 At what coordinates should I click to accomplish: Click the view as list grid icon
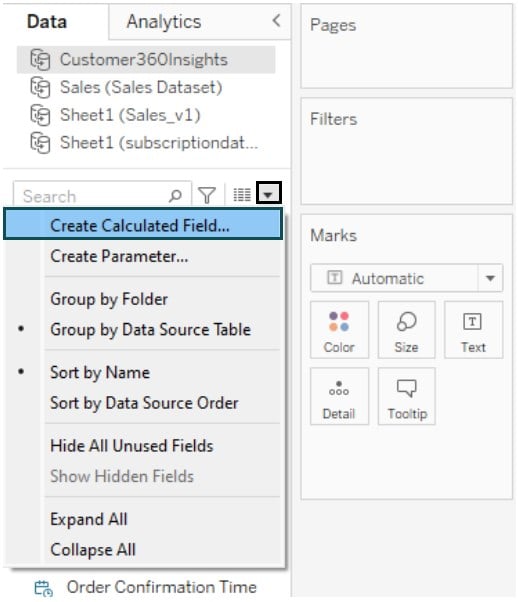[x=242, y=195]
